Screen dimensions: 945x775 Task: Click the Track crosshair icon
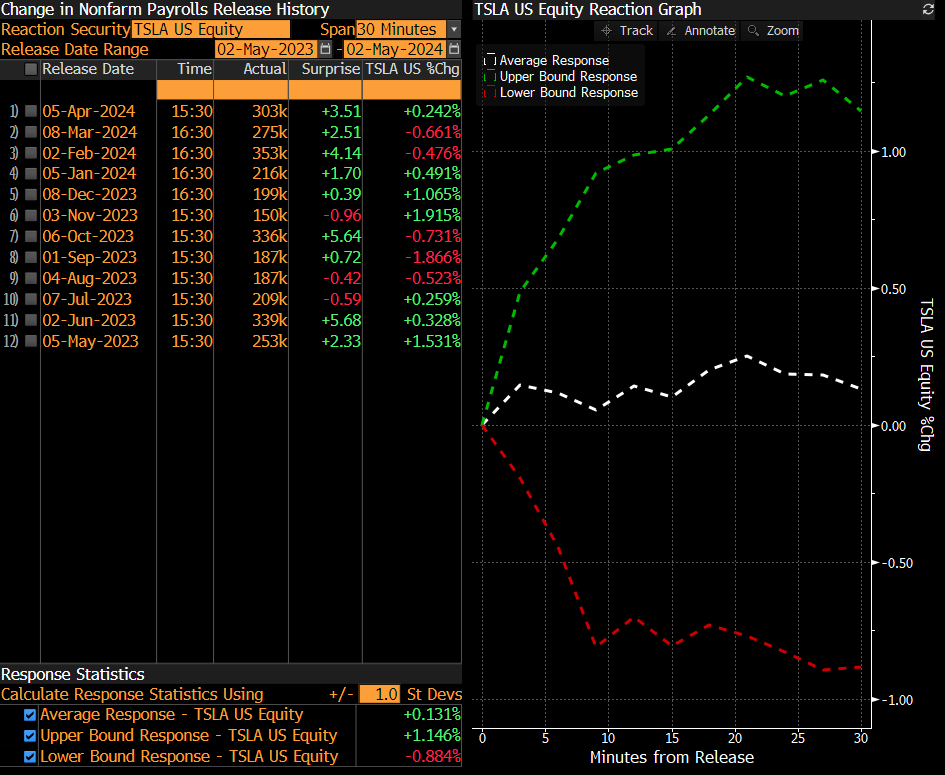606,31
